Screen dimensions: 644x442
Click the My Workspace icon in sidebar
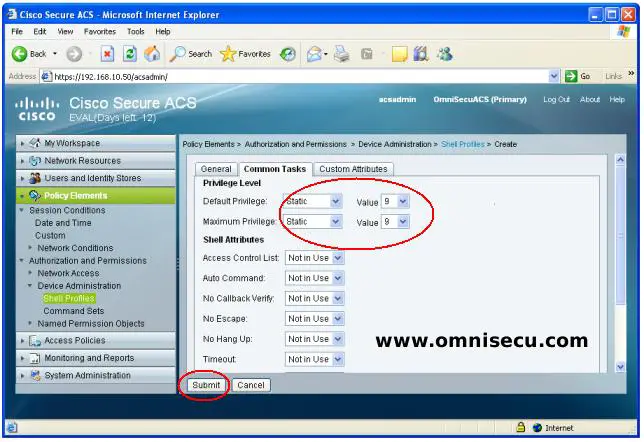point(35,143)
